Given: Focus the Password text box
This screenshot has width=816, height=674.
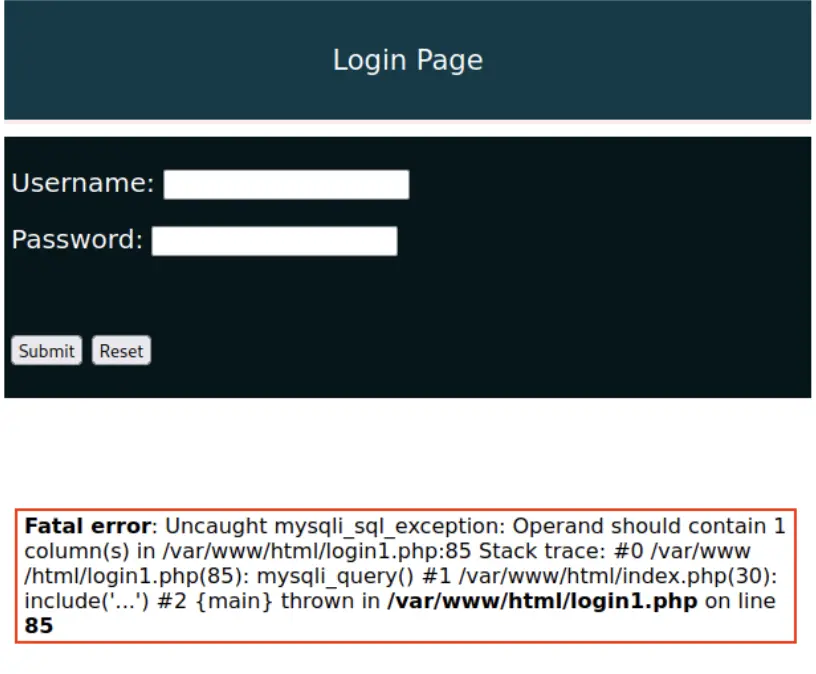Looking at the screenshot, I should (274, 241).
